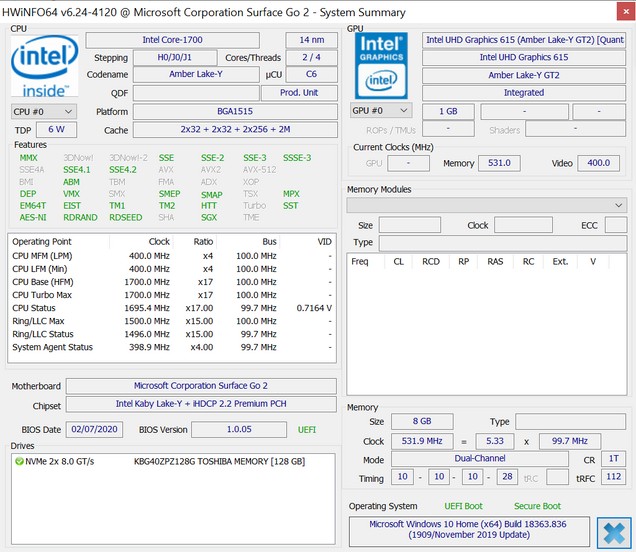Open the CPU #0 selector dropdown

43,111
